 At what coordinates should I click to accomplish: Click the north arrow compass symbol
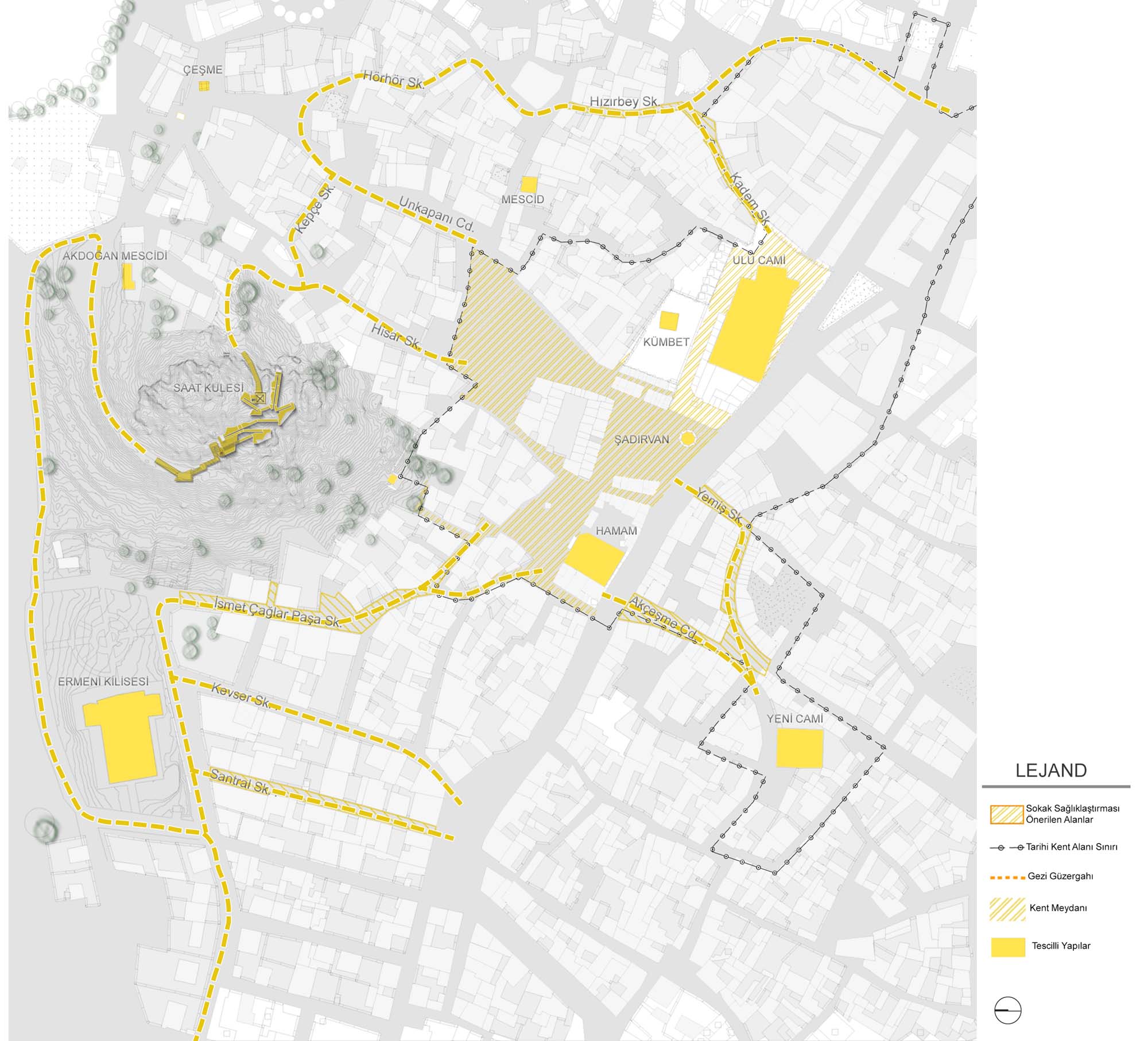tap(1008, 1009)
